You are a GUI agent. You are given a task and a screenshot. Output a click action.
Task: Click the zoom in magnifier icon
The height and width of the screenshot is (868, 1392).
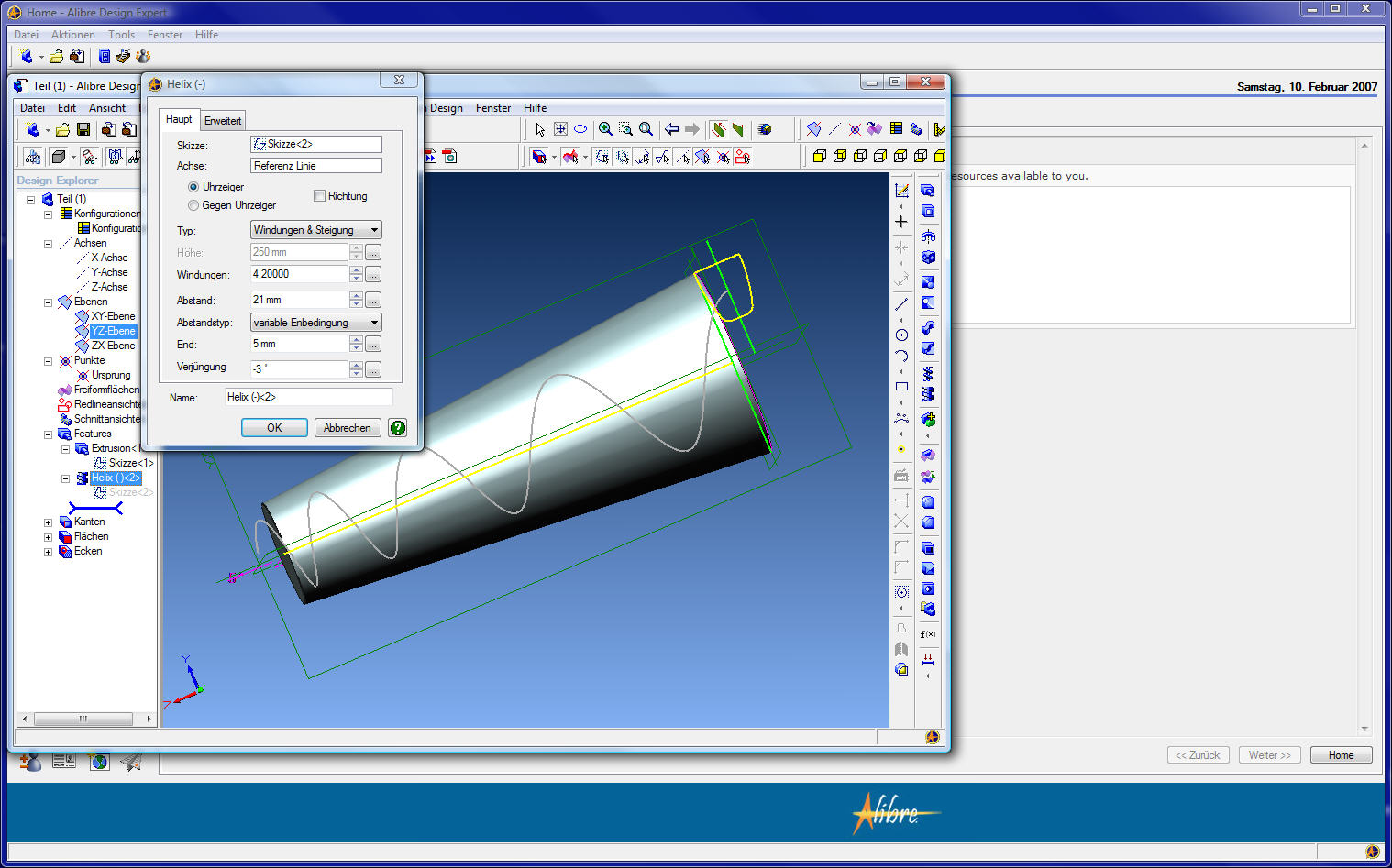(605, 129)
